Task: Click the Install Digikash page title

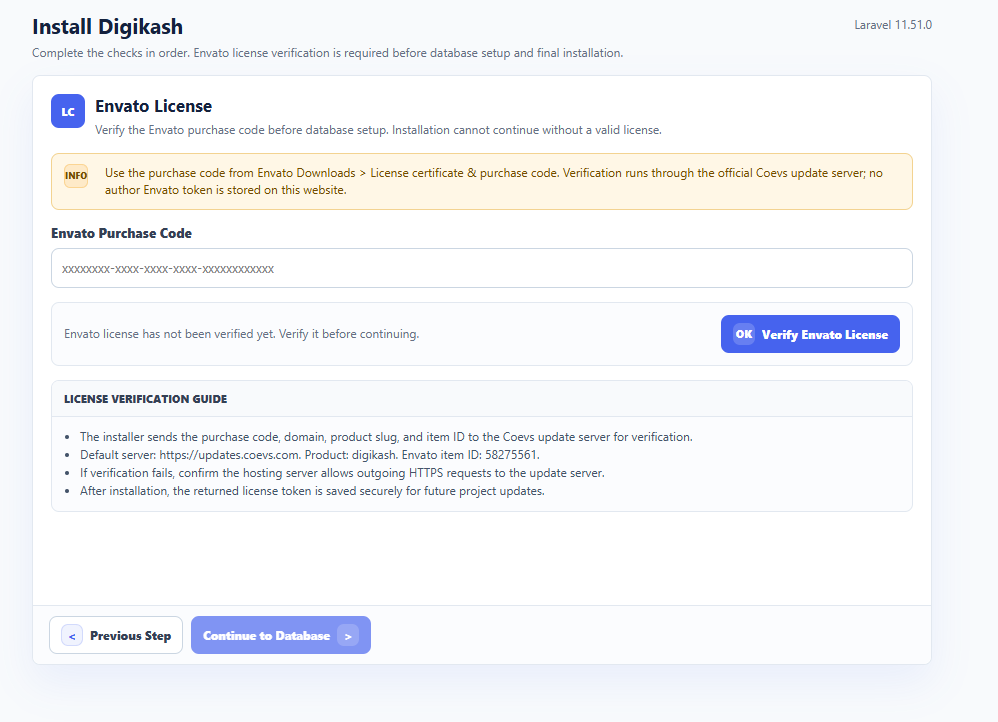Action: coord(108,27)
